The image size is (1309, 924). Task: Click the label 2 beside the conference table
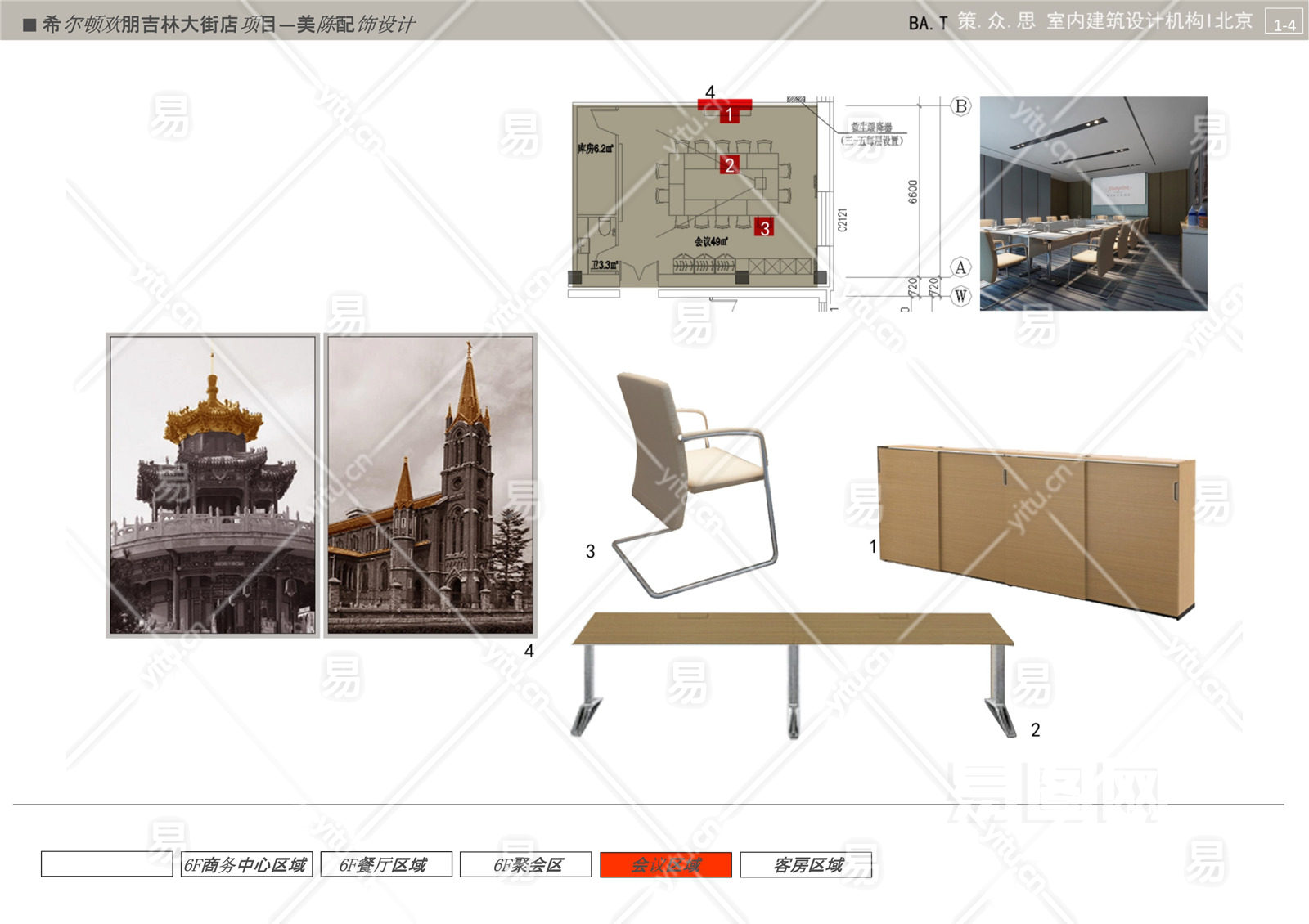pyautogui.click(x=1036, y=729)
